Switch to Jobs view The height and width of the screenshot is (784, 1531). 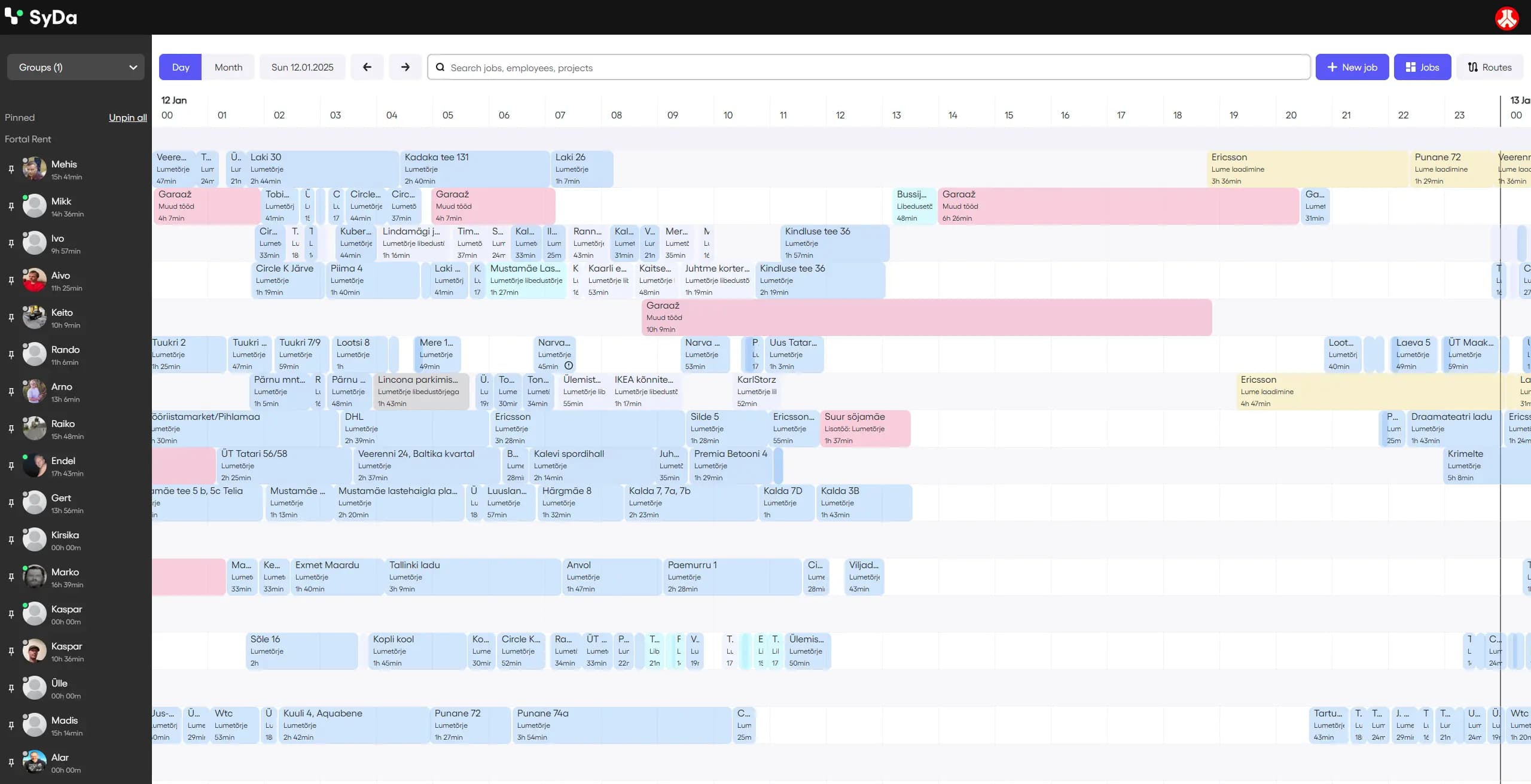[x=1422, y=67]
